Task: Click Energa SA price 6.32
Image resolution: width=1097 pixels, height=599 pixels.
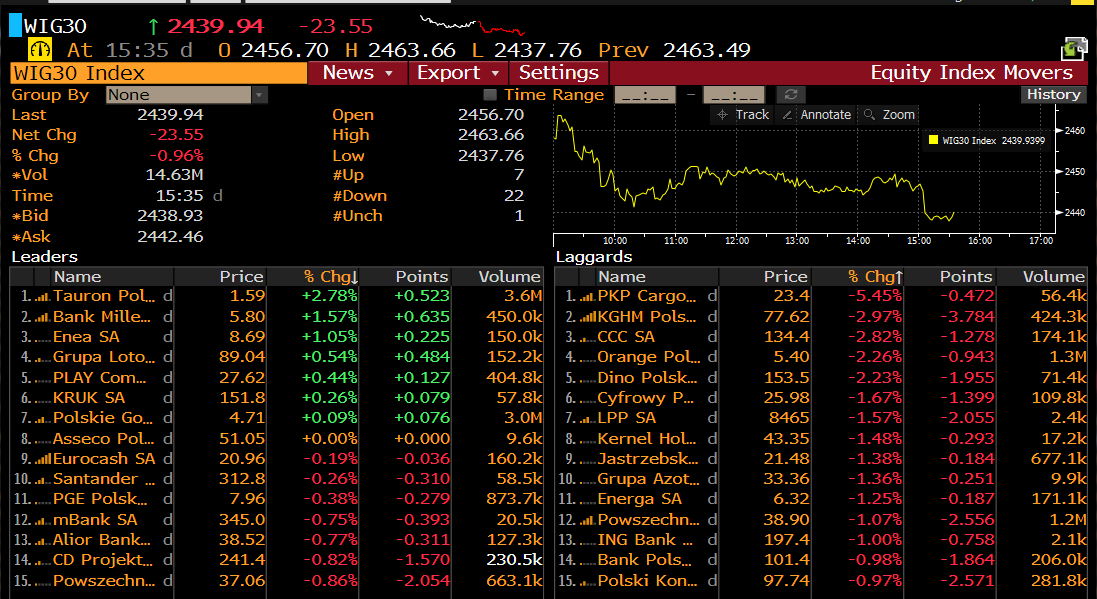Action: 791,500
